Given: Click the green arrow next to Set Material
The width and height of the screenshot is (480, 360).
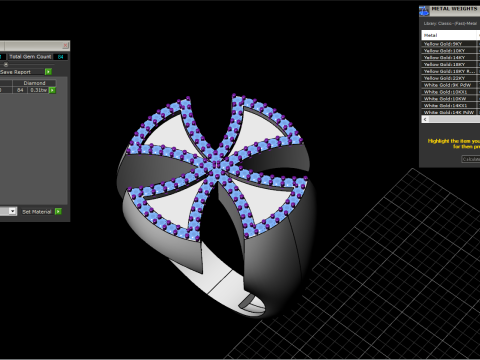Looking at the screenshot, I should (58, 211).
